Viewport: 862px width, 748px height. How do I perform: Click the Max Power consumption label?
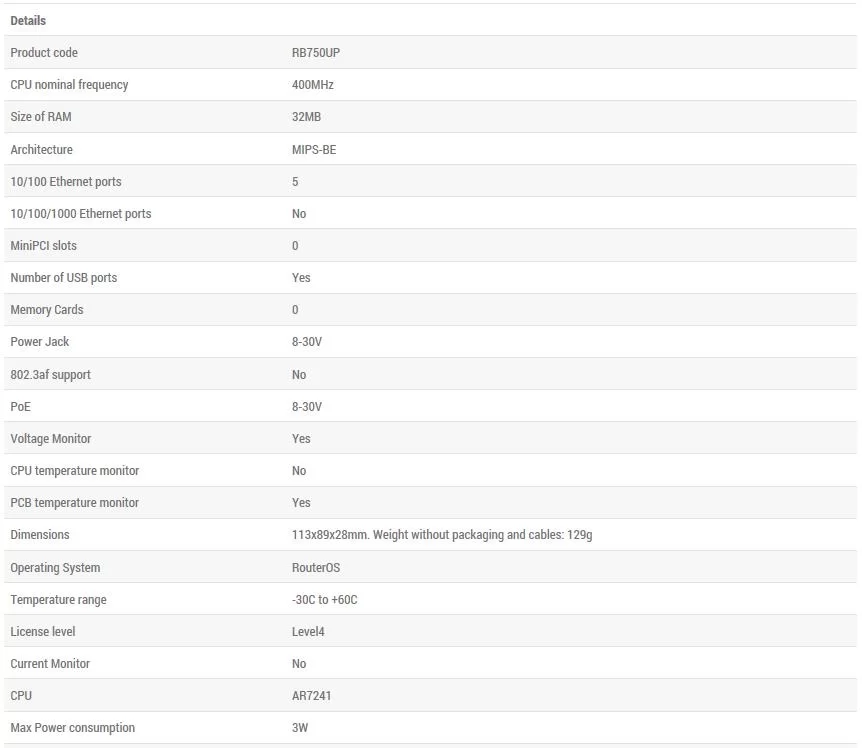(73, 728)
